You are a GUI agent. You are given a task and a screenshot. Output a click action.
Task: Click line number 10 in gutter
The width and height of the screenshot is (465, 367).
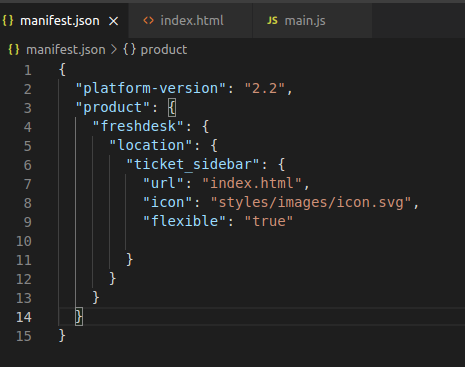pos(24,241)
